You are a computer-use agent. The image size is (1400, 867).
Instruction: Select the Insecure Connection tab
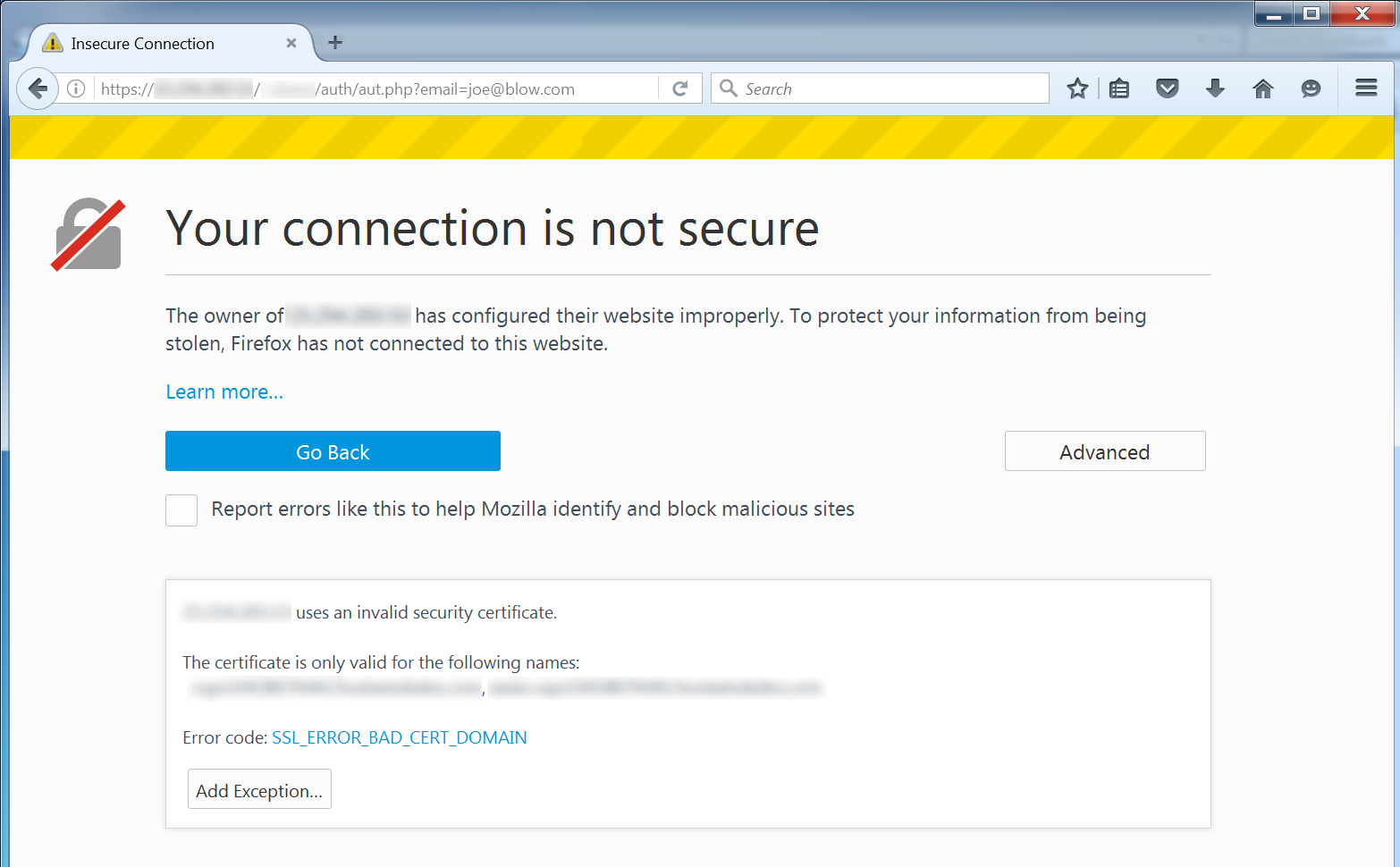pos(143,43)
